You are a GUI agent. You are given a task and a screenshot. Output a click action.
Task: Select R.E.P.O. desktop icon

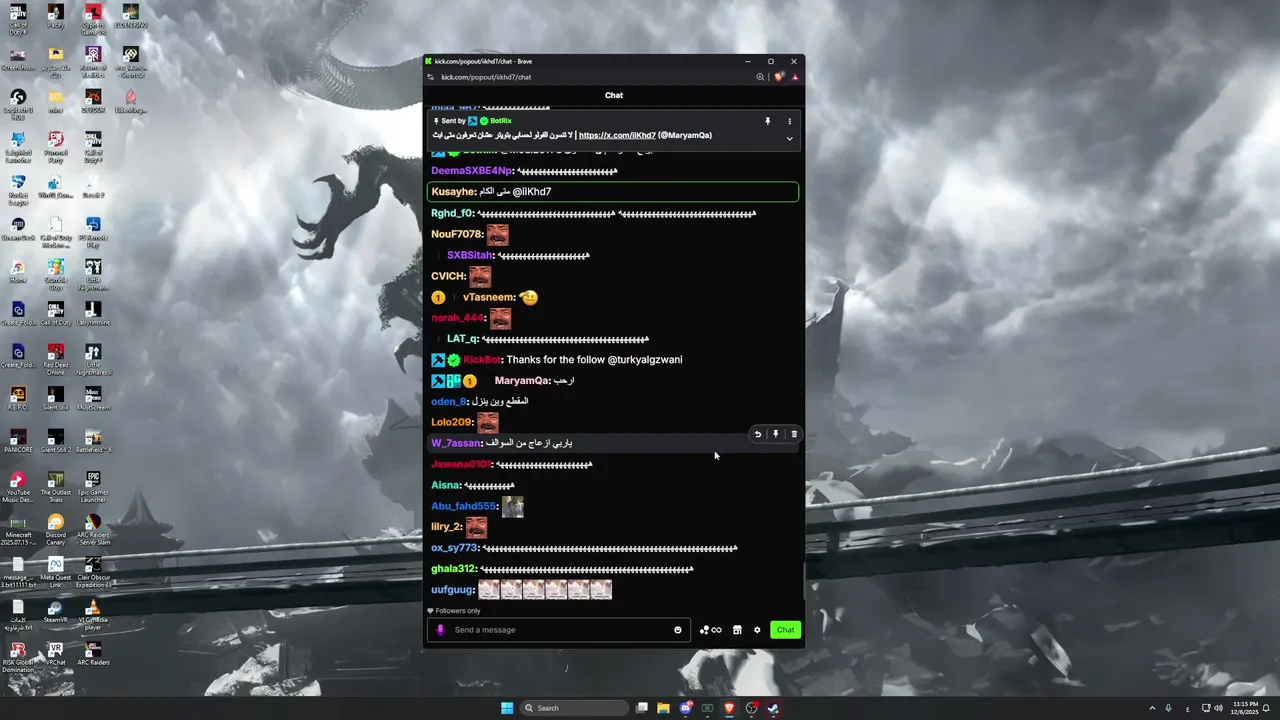(18, 398)
